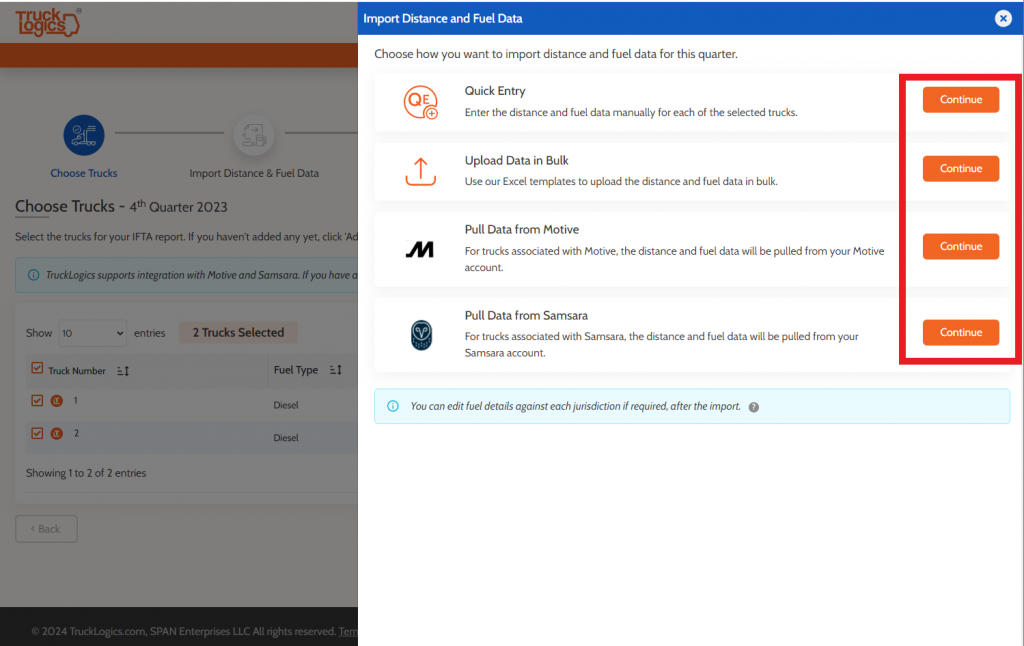Toggle the select-all Truck Number checkbox
Image resolution: width=1024 pixels, height=646 pixels.
(x=37, y=368)
